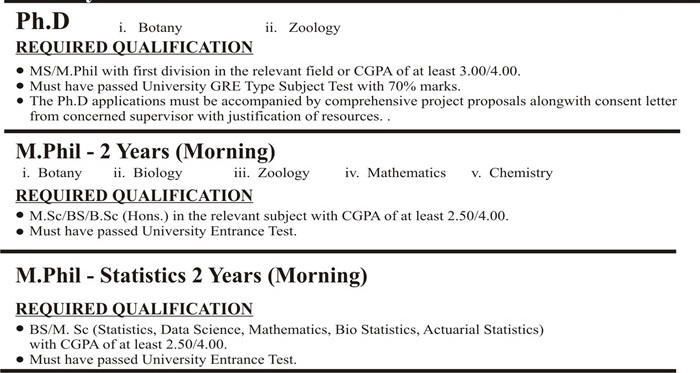This screenshot has width=700, height=373.
Task: Click the REQUIRED QUALIFICATION heading under Statistics
Action: [x=134, y=309]
